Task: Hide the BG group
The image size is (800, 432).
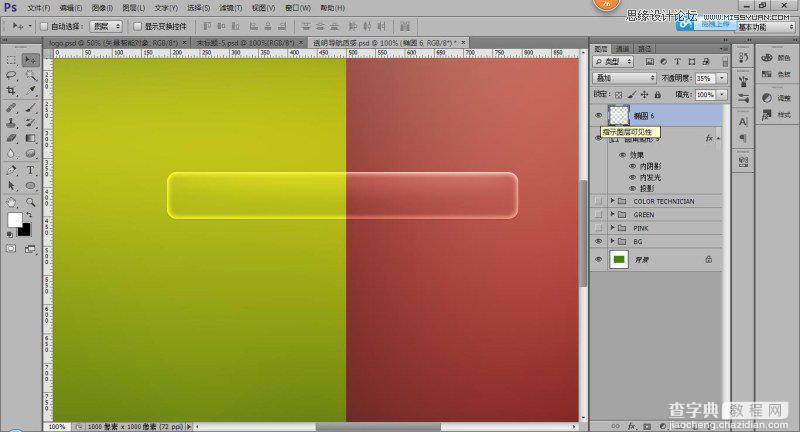Action: [x=598, y=241]
